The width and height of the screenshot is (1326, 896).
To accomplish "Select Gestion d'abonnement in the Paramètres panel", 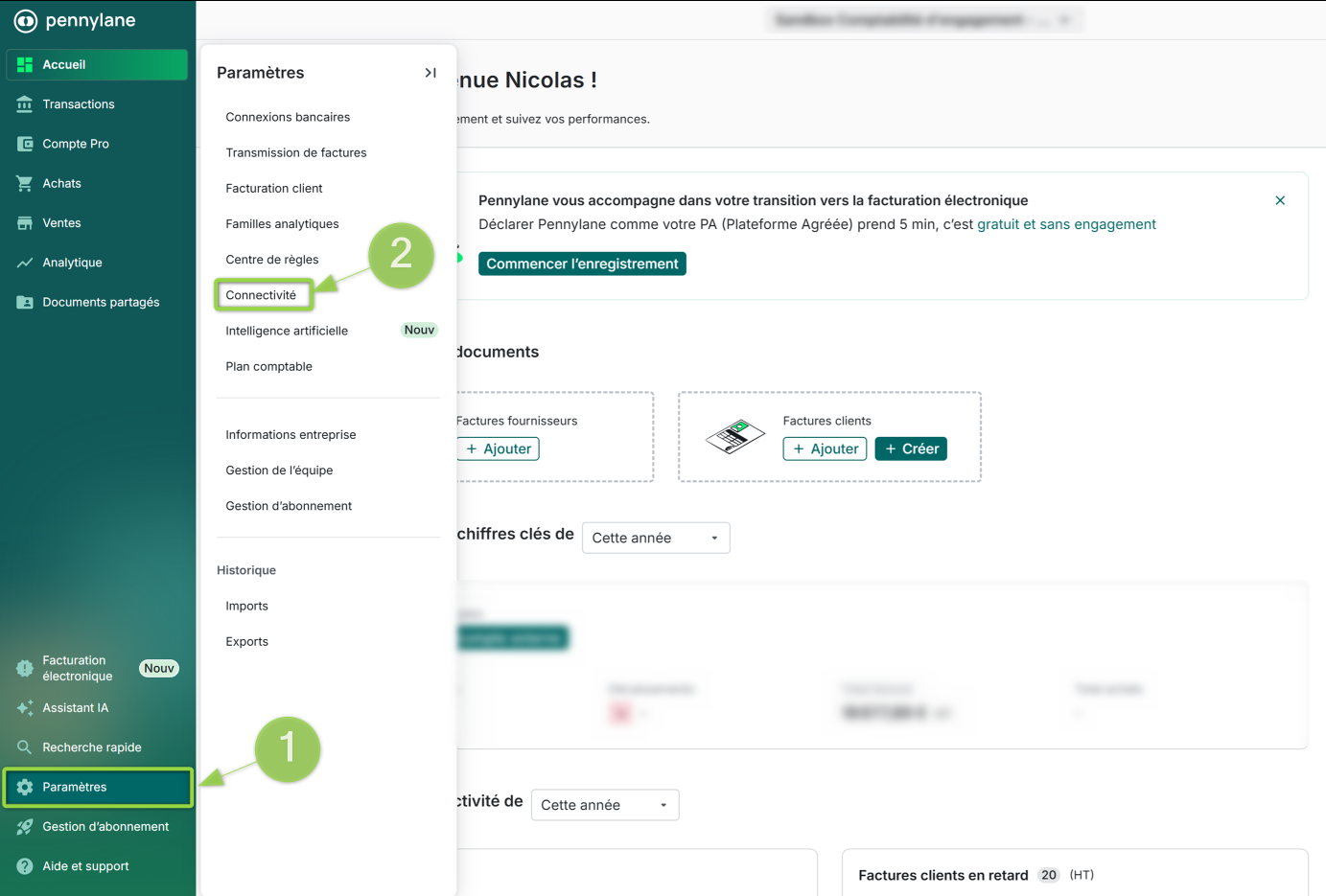I will pyautogui.click(x=289, y=506).
